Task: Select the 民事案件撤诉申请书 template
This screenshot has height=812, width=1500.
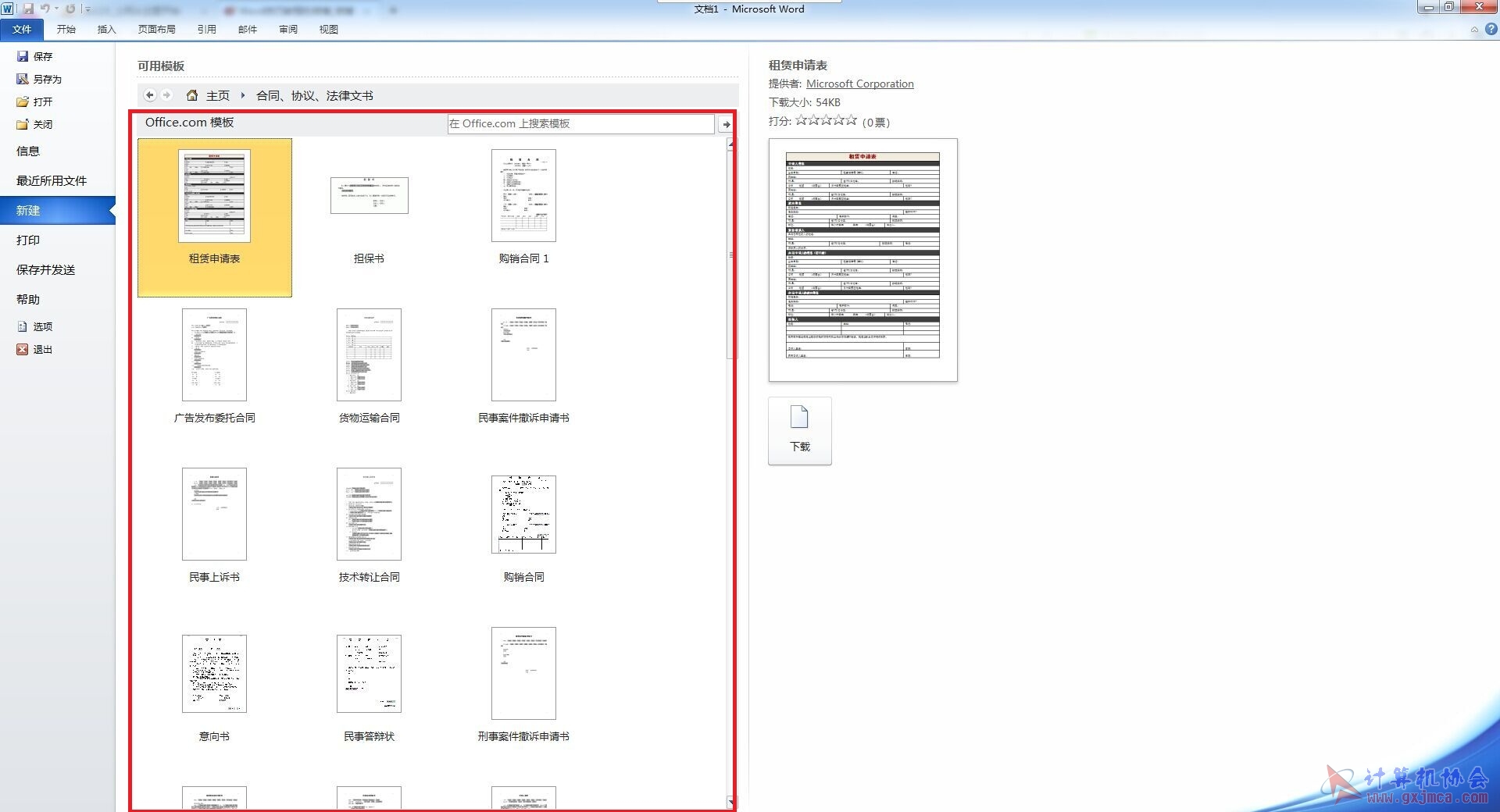Action: pos(523,367)
